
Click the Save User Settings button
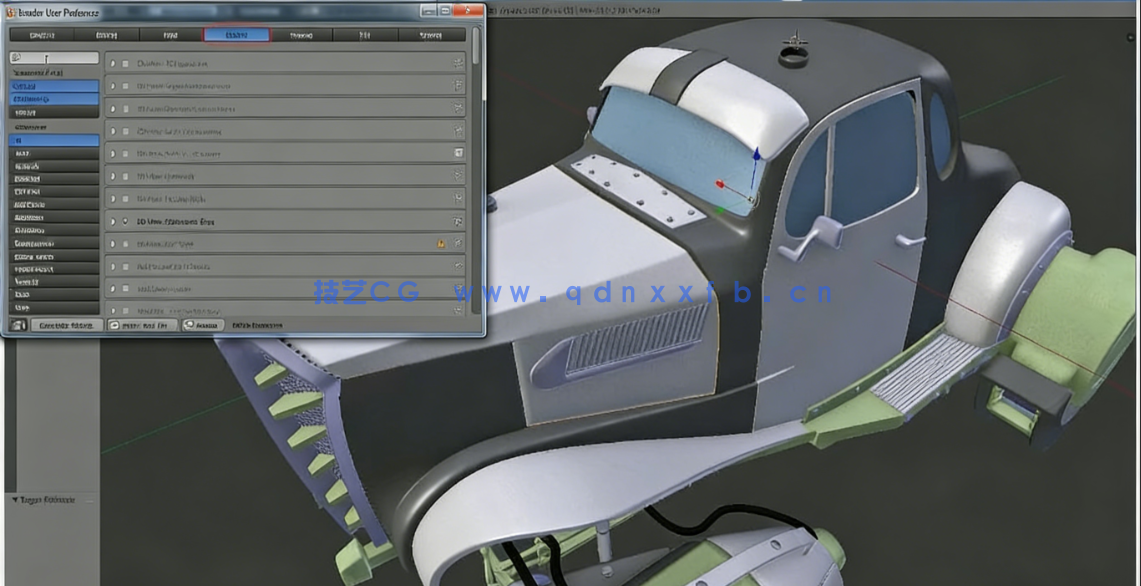(65, 324)
